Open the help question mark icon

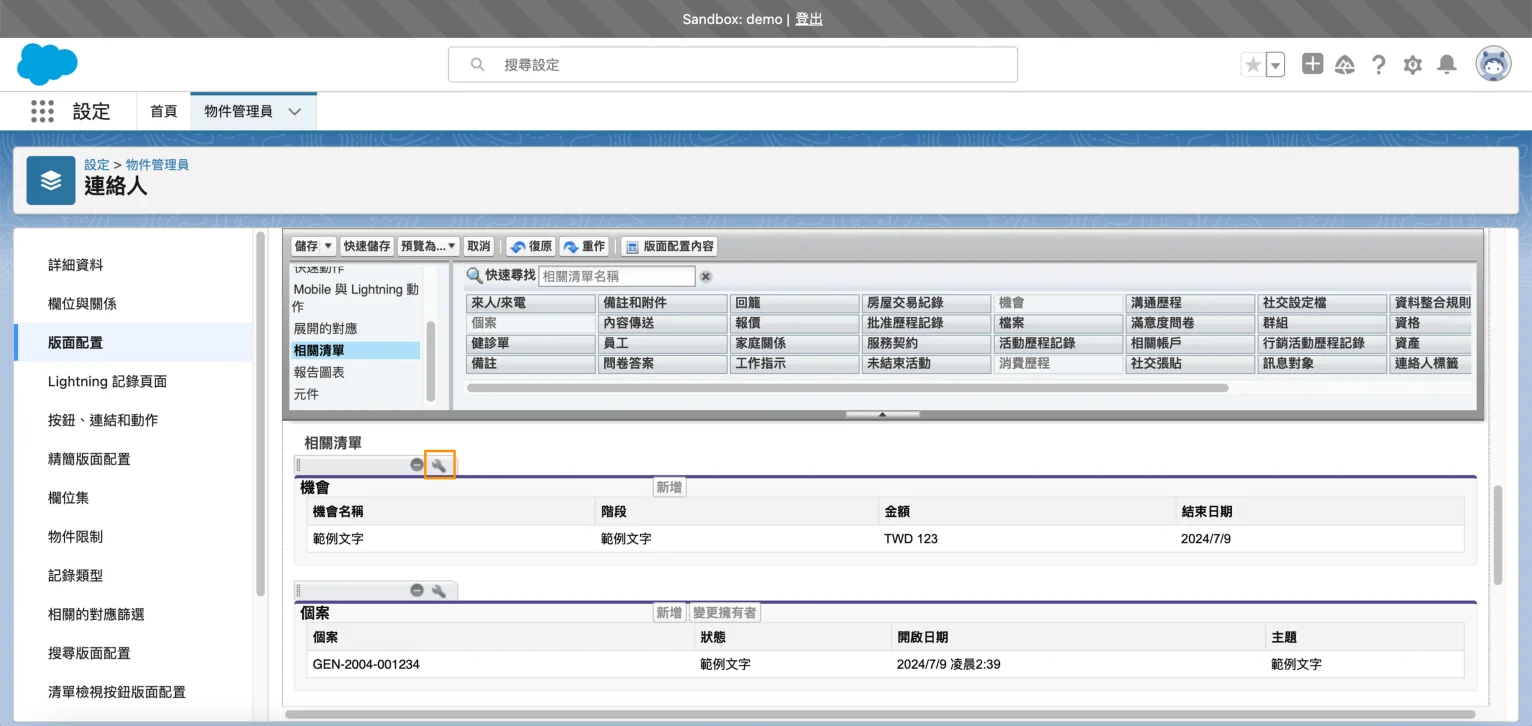(1379, 65)
